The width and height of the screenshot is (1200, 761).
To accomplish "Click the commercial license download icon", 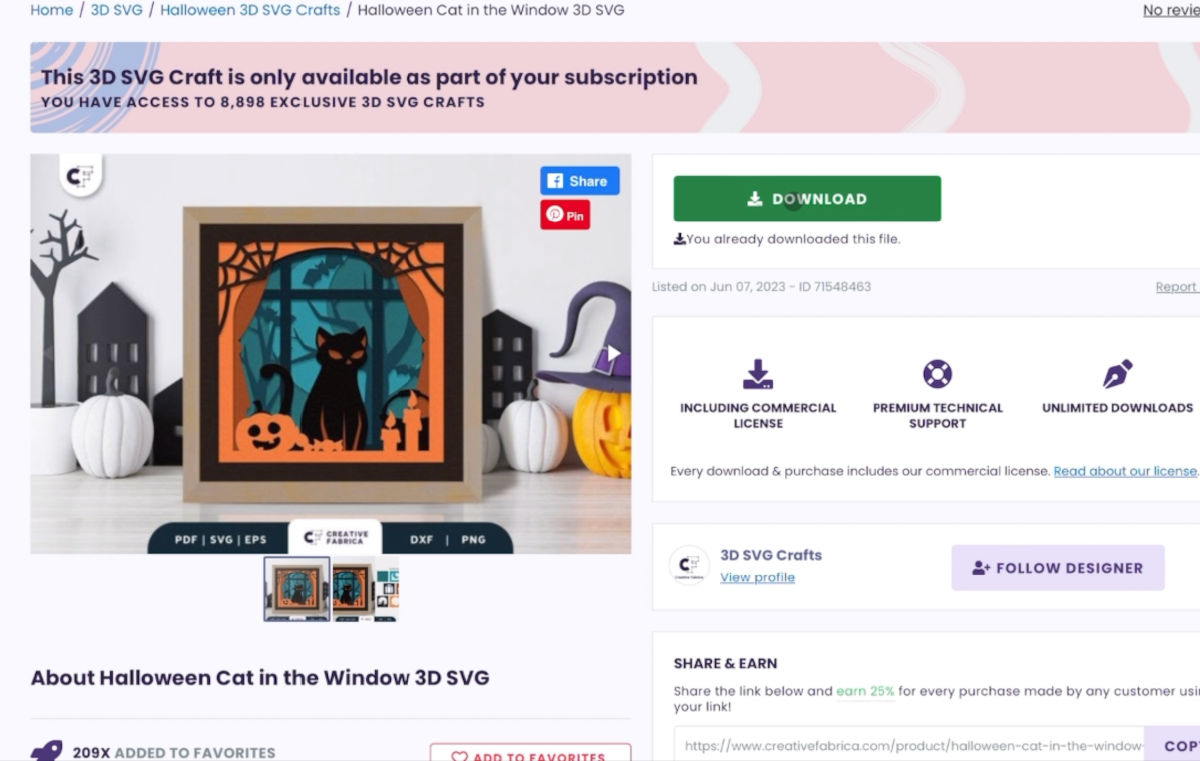I will pos(758,374).
